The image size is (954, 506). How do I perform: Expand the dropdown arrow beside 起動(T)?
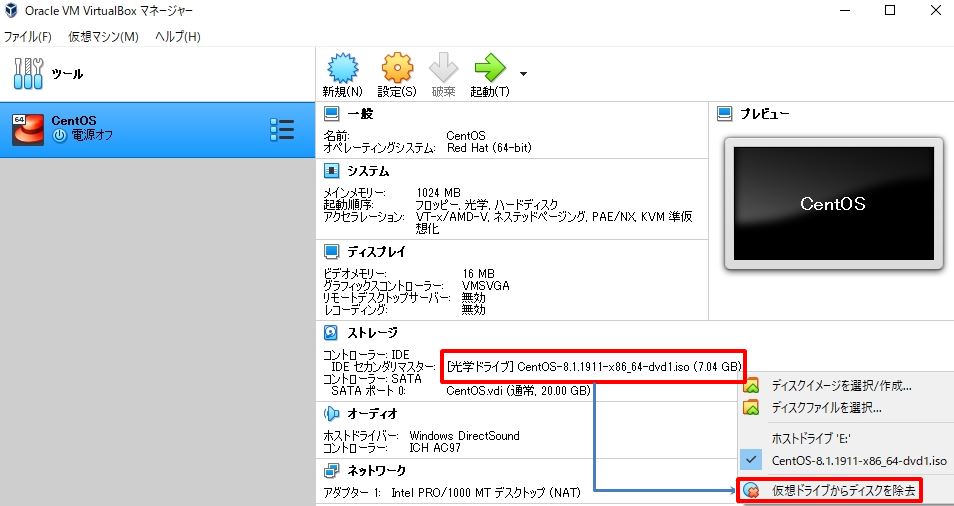(x=523, y=74)
